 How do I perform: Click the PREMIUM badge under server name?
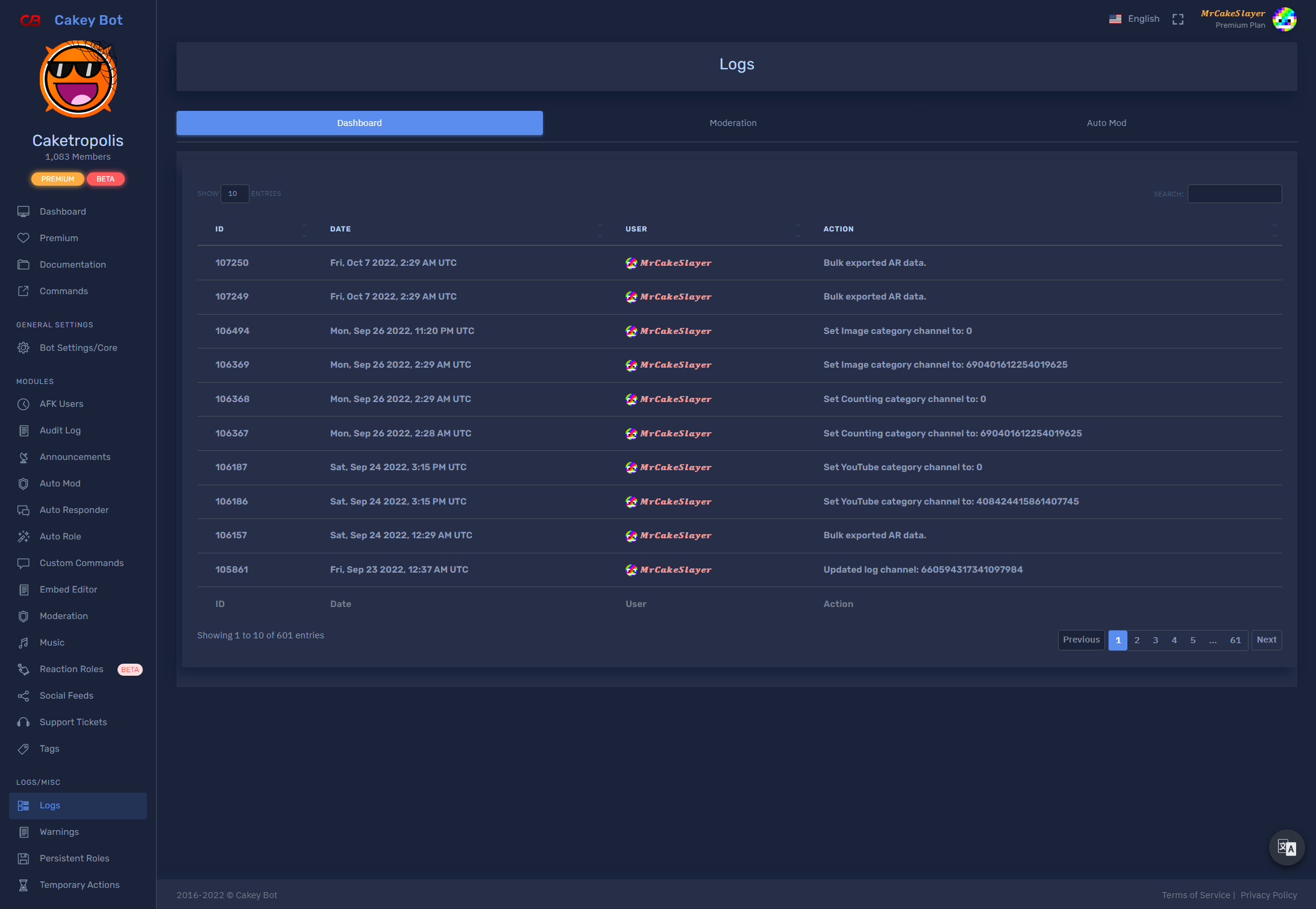click(x=57, y=179)
